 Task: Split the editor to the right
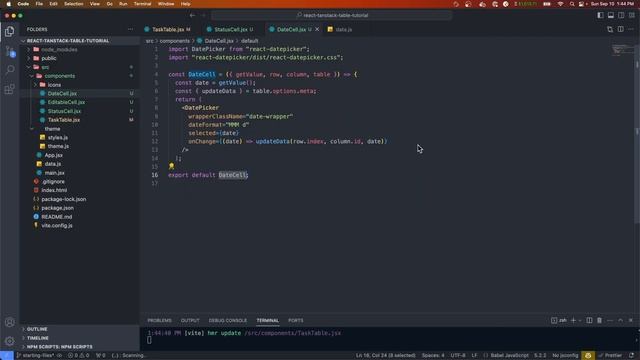[x=620, y=29]
